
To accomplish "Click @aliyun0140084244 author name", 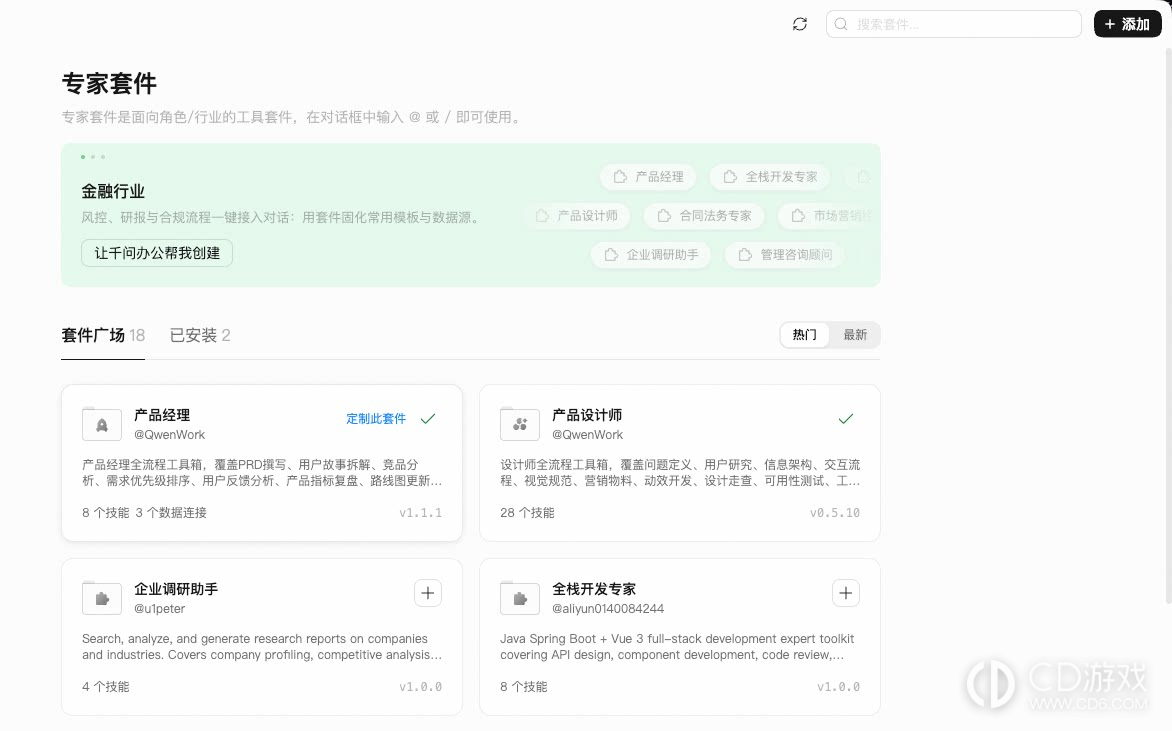I will point(608,609).
